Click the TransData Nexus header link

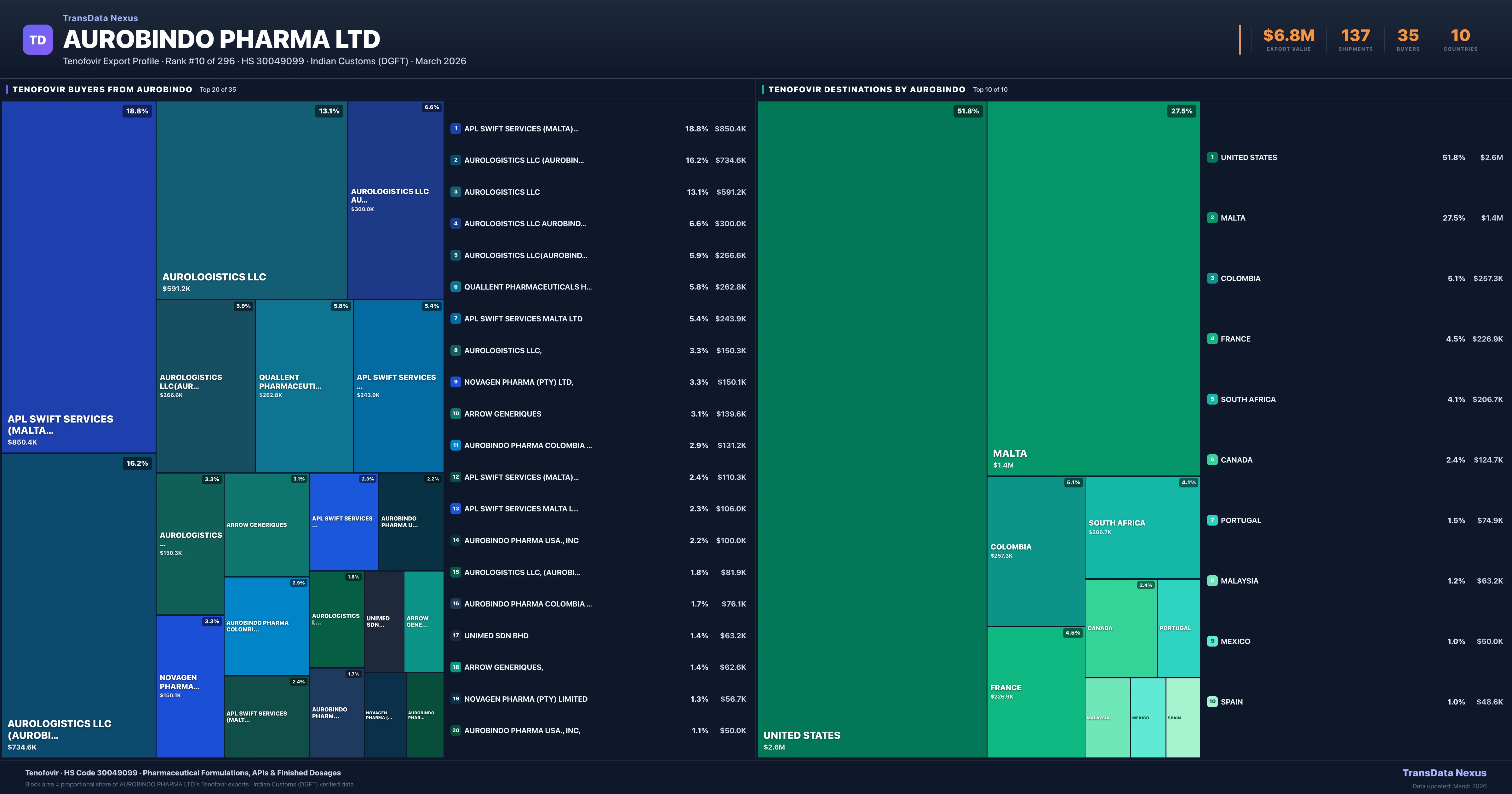(x=100, y=18)
